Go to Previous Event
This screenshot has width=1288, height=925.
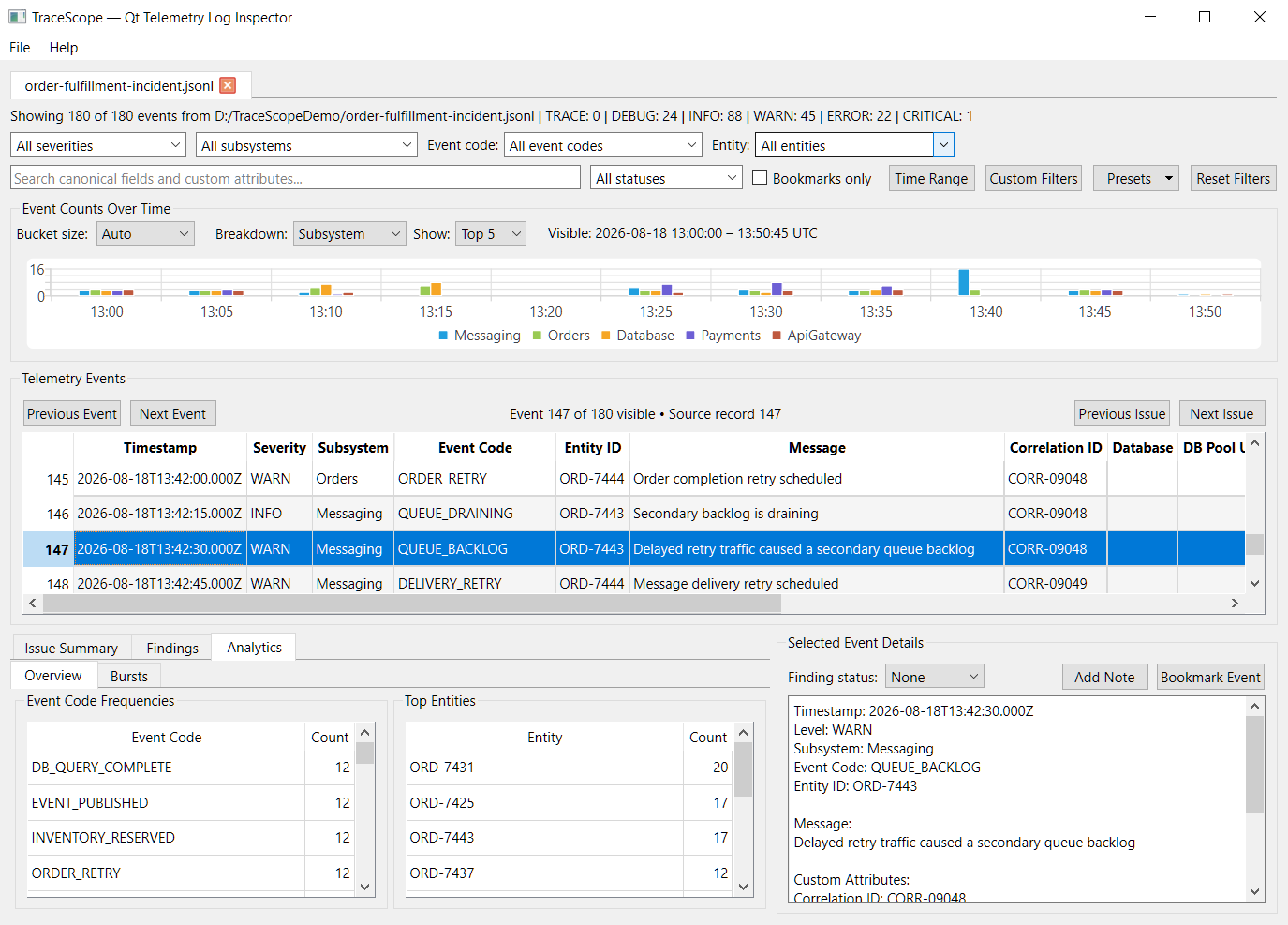click(72, 413)
